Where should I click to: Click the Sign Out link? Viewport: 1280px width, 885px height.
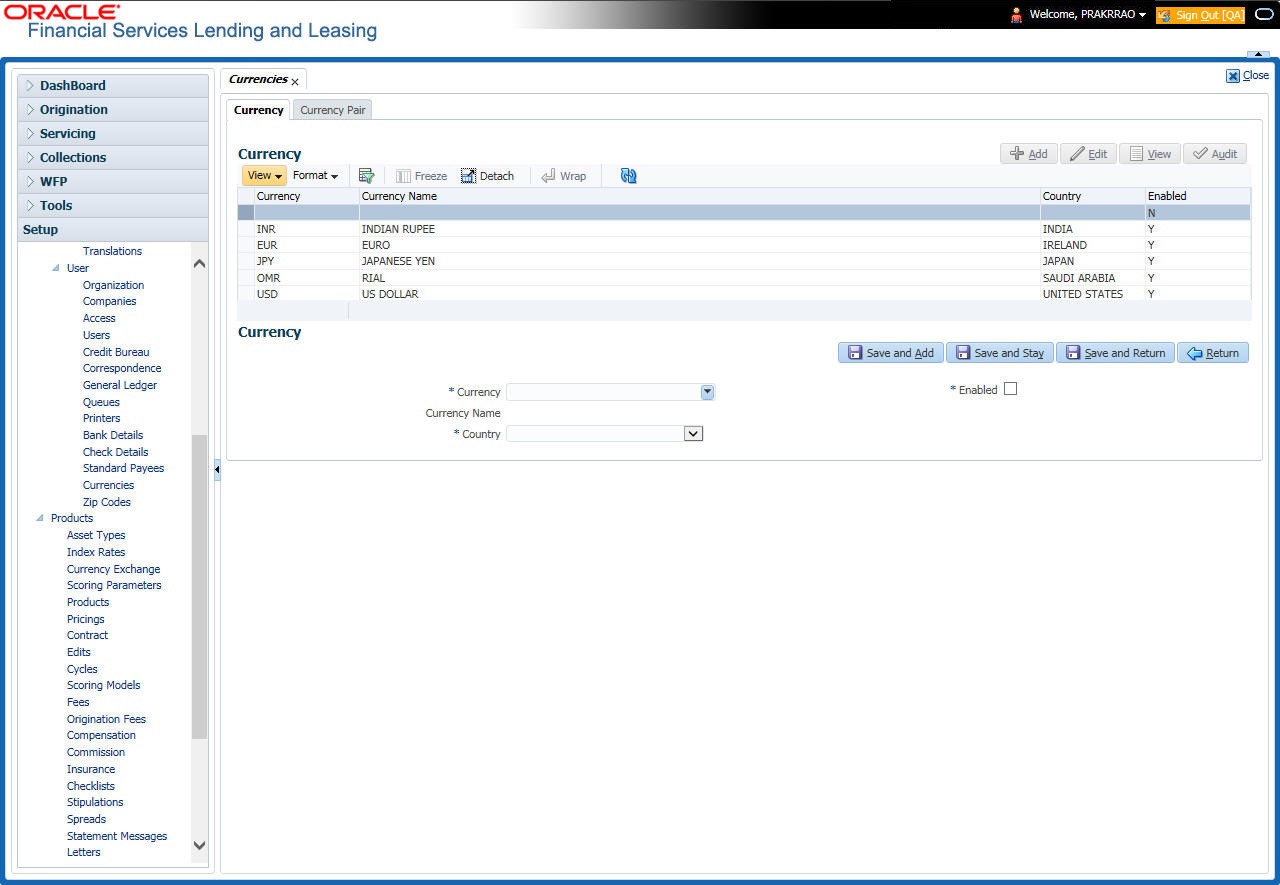pos(1200,15)
